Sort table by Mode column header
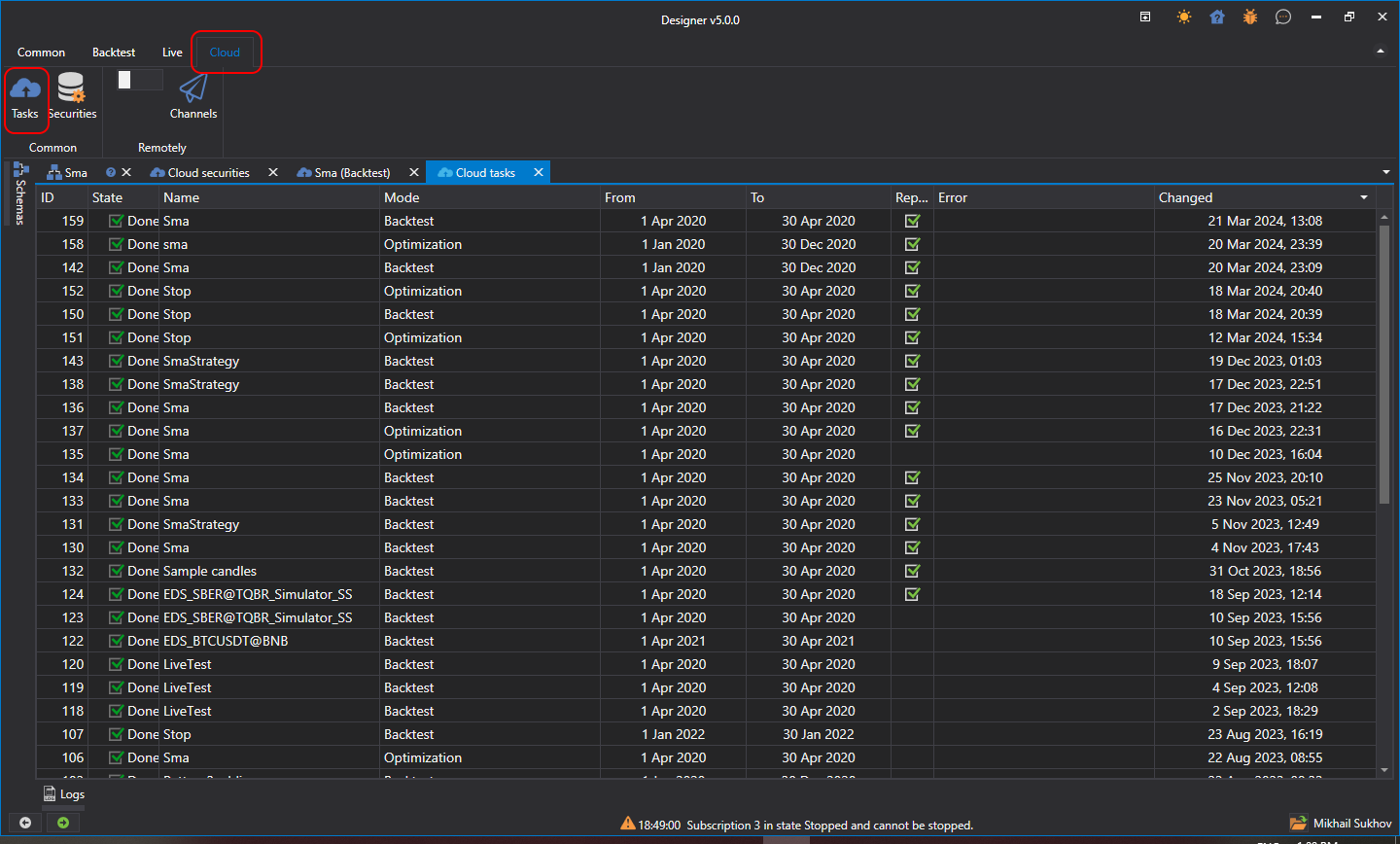 pyautogui.click(x=490, y=197)
